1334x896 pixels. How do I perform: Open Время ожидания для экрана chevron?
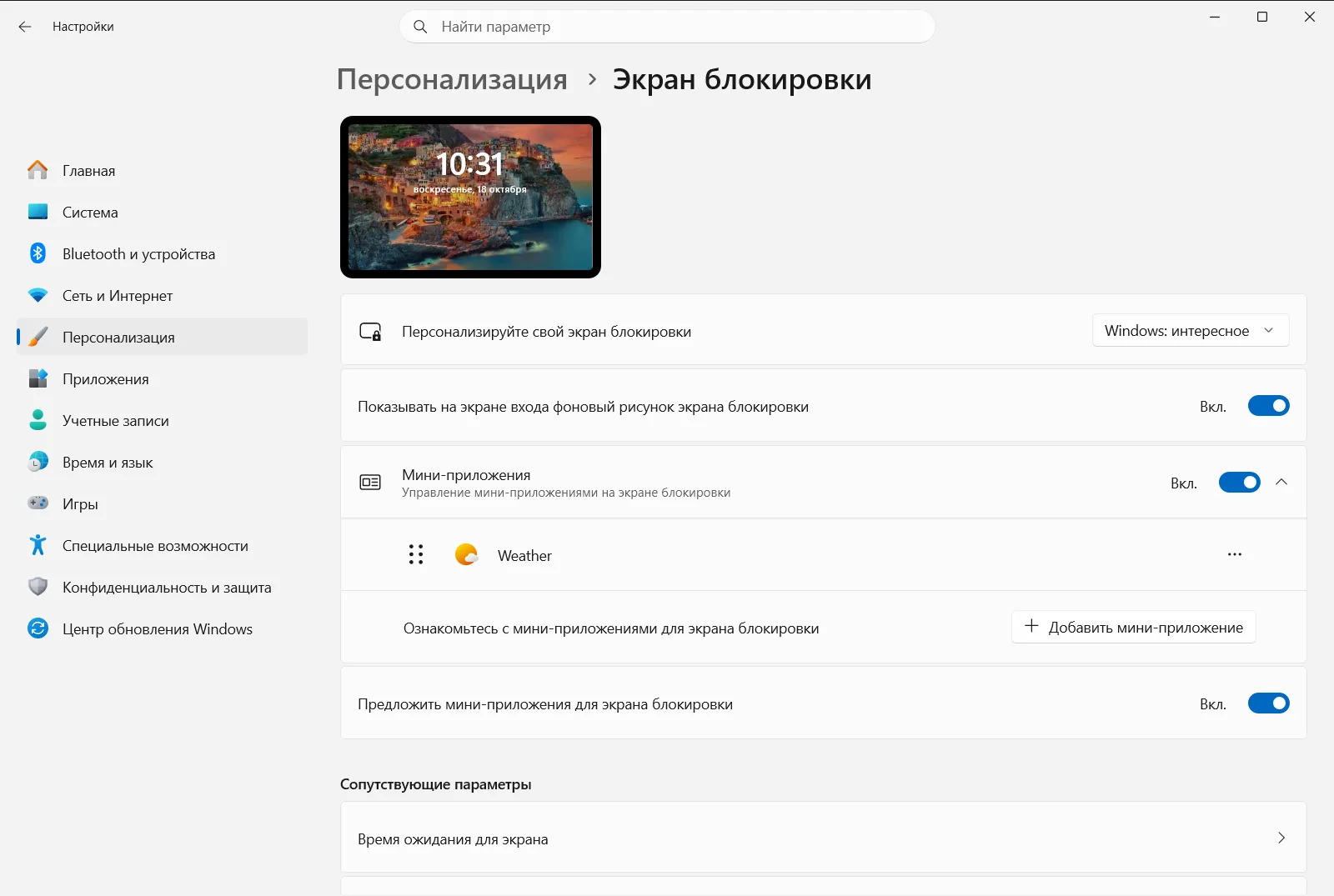(1281, 838)
